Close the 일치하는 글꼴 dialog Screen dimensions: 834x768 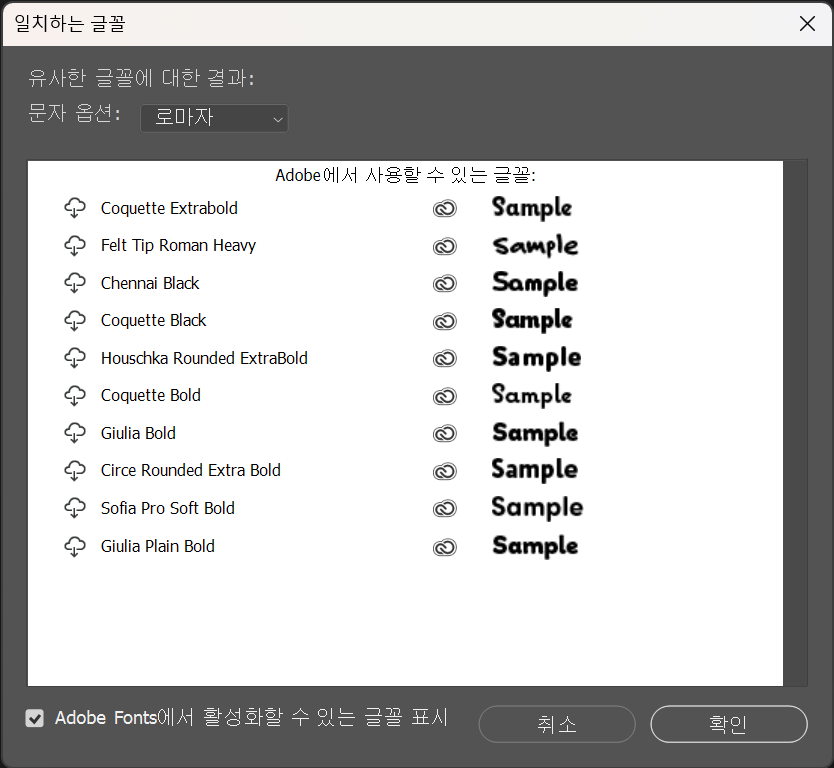[x=807, y=23]
